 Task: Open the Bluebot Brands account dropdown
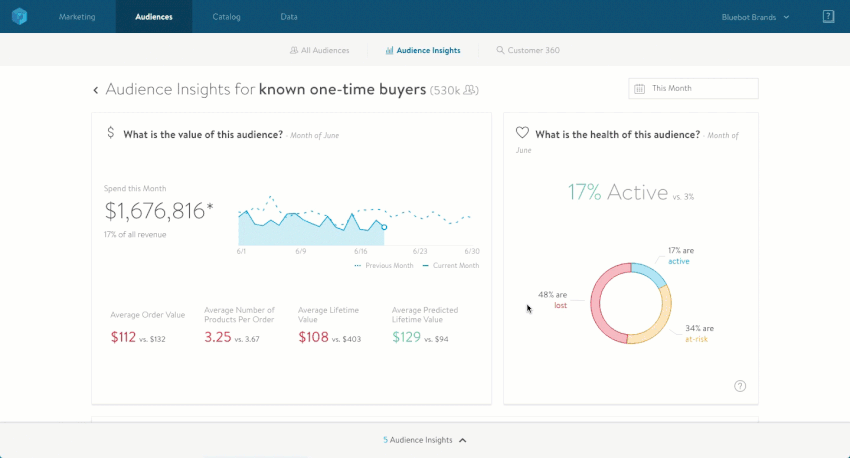[x=755, y=17]
